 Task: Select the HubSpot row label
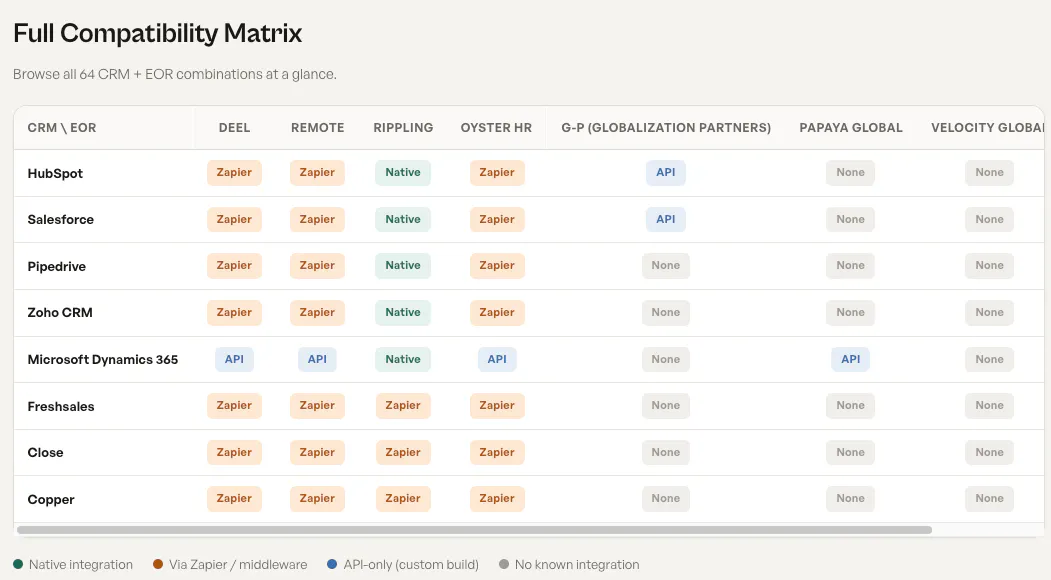[55, 173]
